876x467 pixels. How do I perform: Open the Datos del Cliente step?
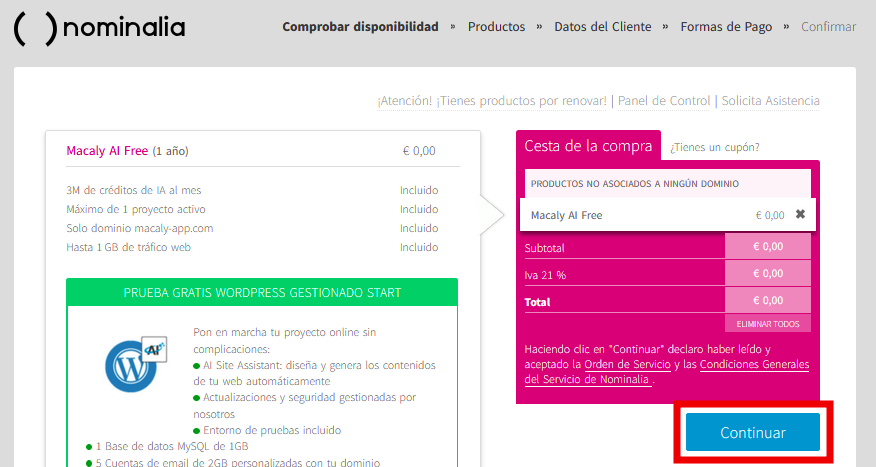tap(602, 27)
